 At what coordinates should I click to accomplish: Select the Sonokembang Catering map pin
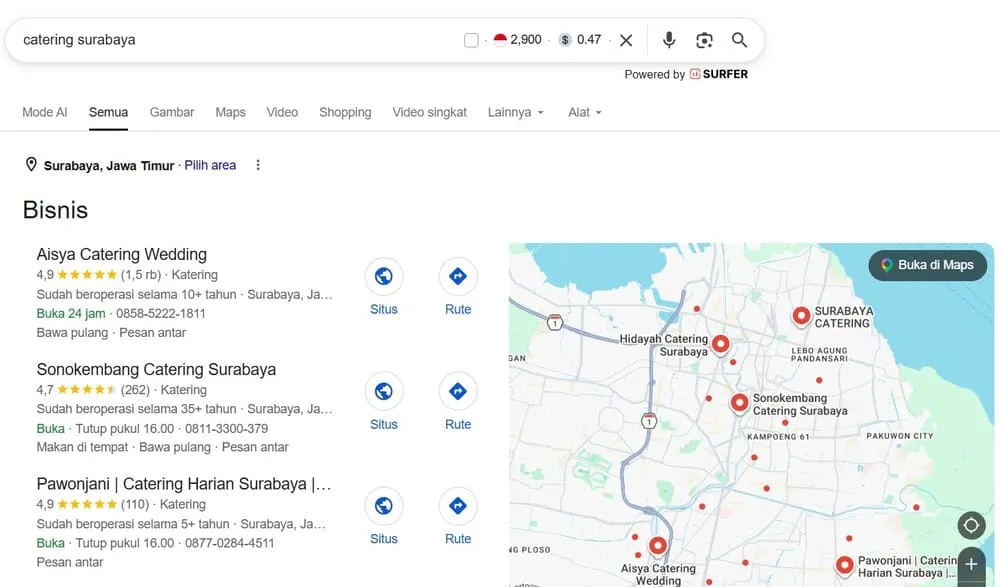pos(739,403)
